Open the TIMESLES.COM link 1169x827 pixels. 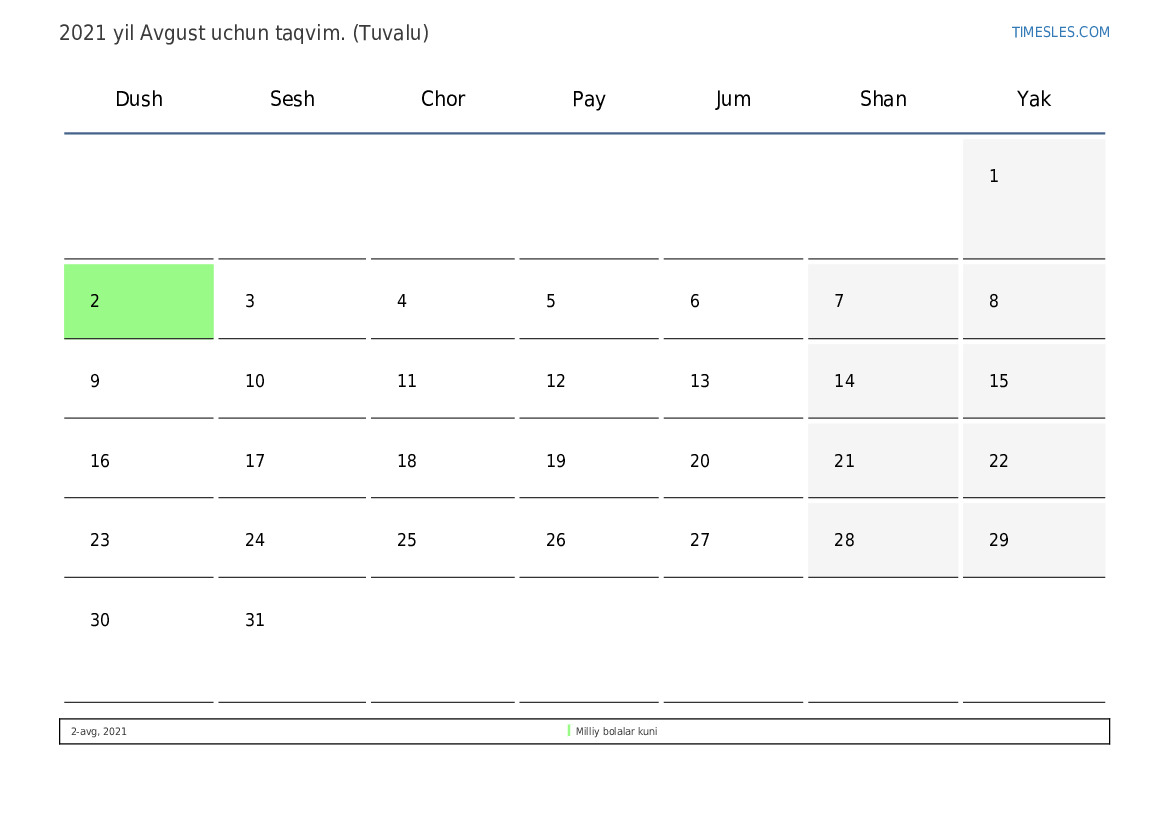[x=1060, y=32]
